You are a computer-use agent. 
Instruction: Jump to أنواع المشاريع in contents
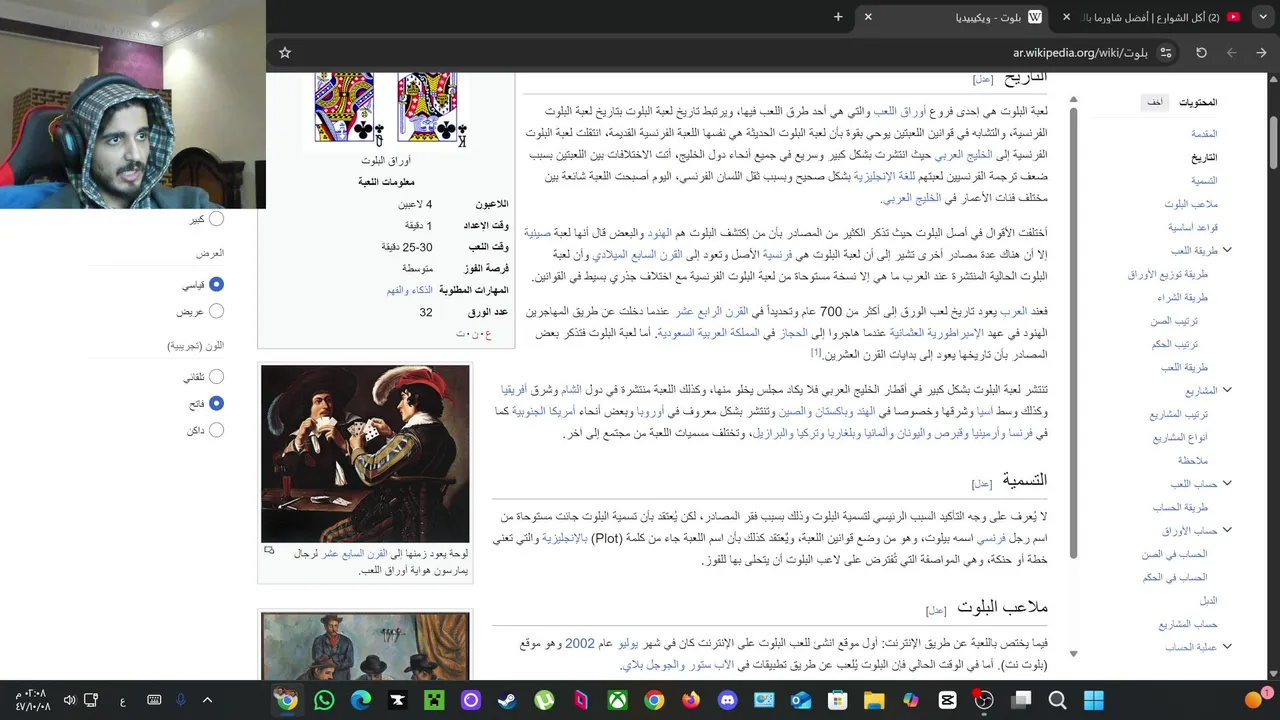pos(1180,437)
